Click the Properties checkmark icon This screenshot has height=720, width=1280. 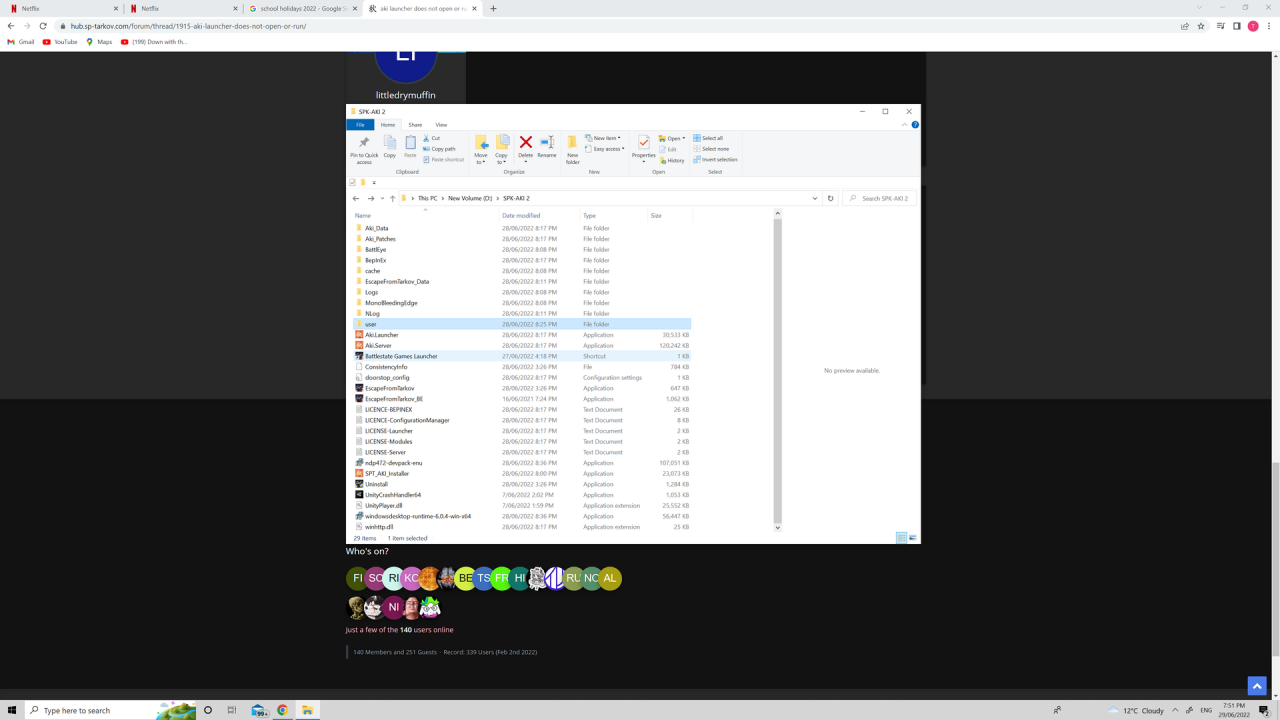coord(644,143)
